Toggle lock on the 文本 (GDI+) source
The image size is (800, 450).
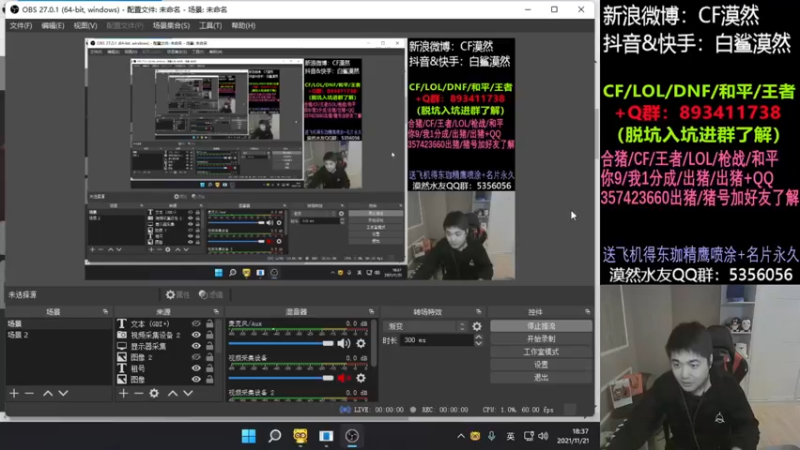click(210, 324)
